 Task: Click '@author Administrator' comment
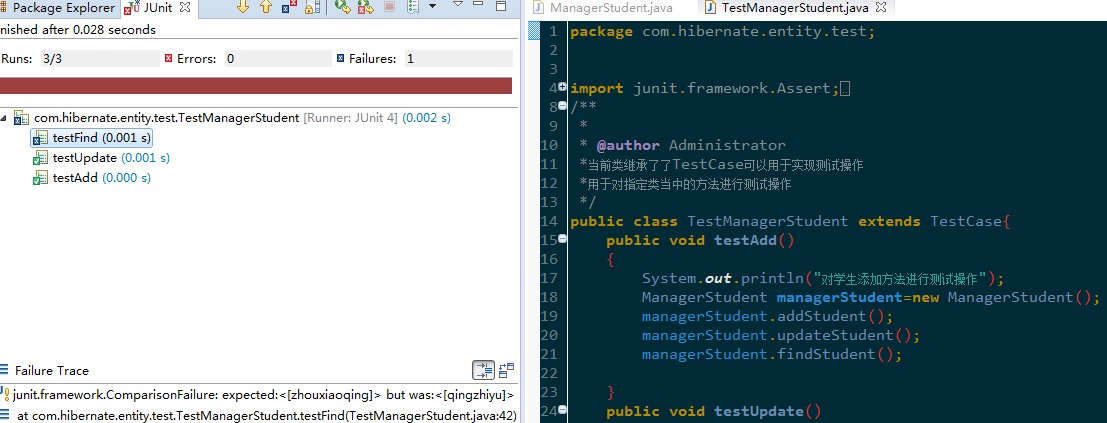[x=691, y=145]
